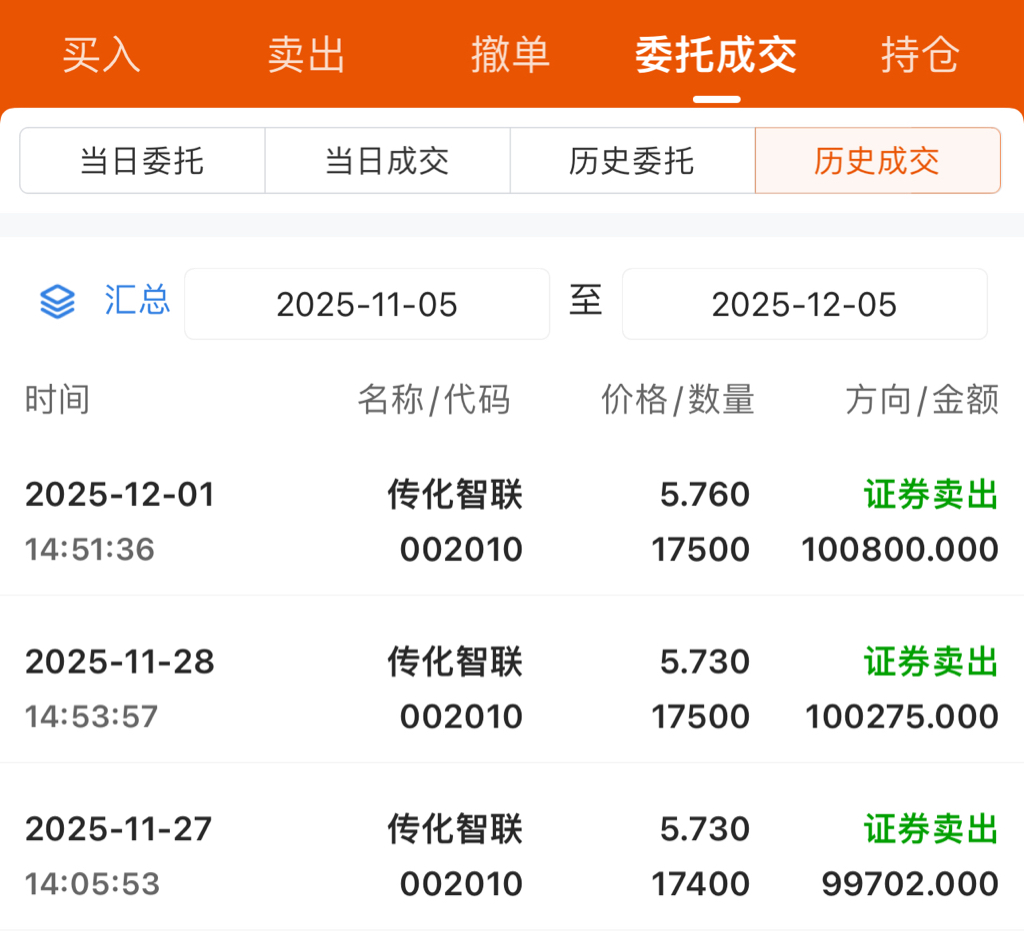The image size is (1024, 937).
Task: Tap the 方向/金额 column header
Action: (921, 400)
